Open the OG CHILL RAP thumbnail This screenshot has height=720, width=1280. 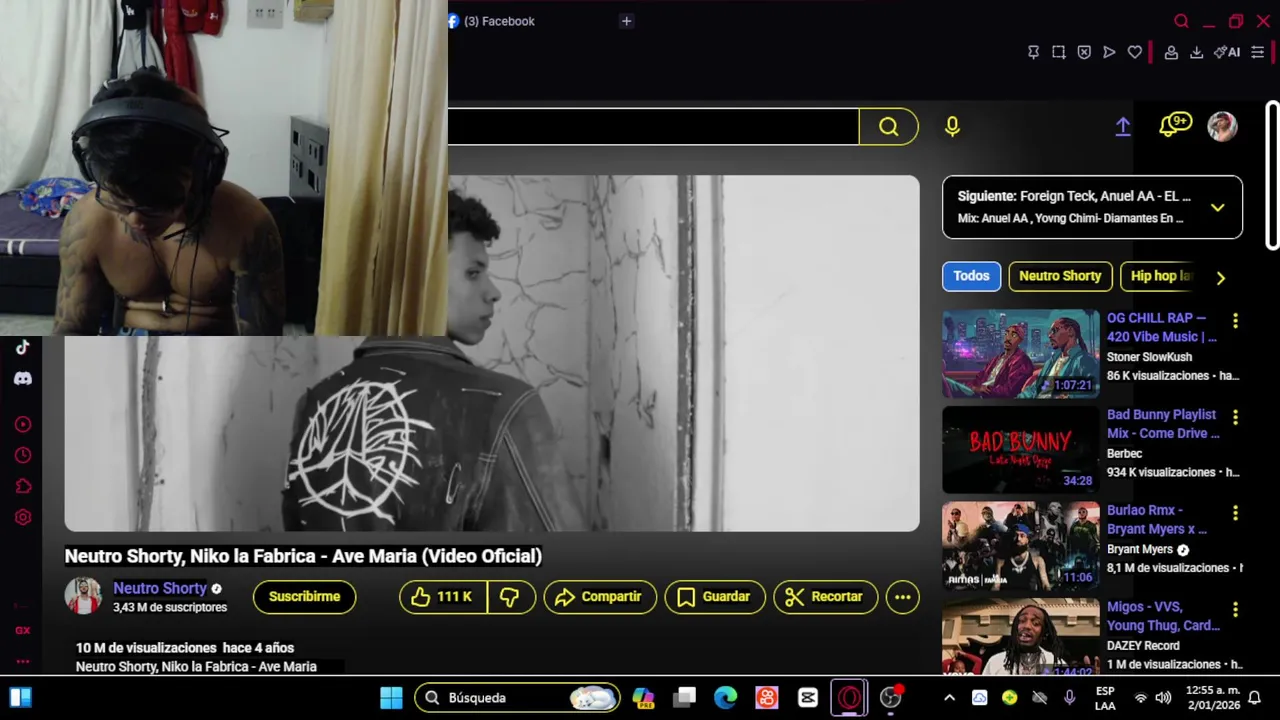[1020, 354]
